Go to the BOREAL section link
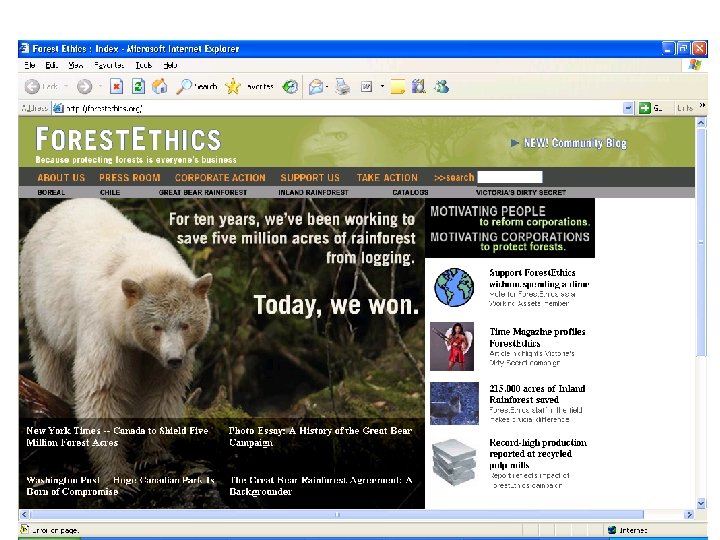 click(51, 192)
